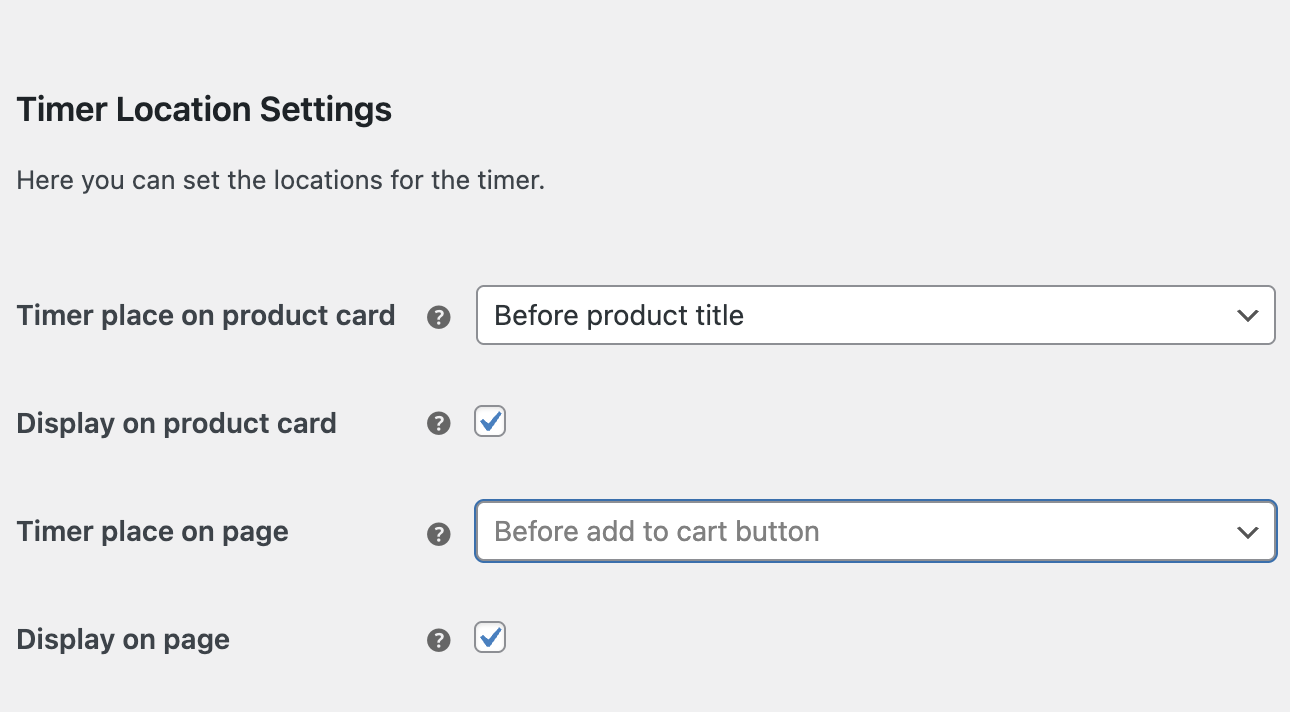Click the word 'Settings' in the section heading

point(326,109)
